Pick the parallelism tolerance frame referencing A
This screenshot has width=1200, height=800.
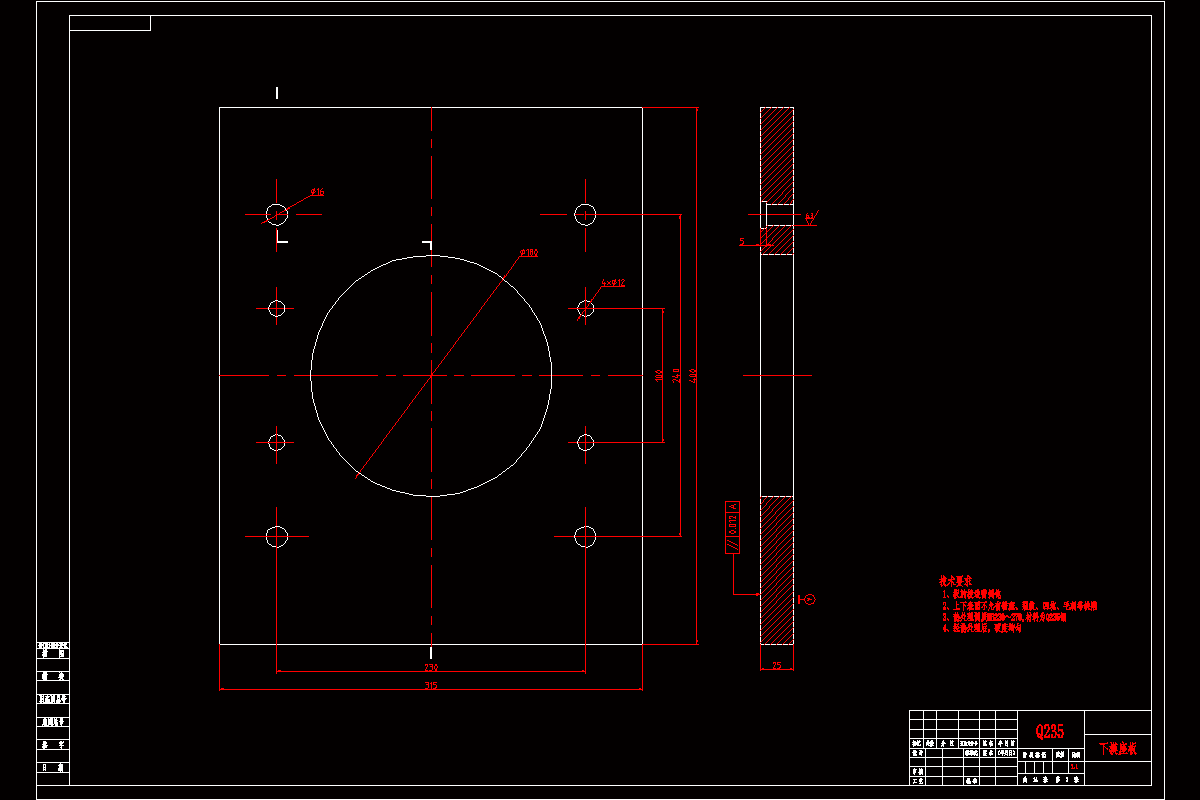pyautogui.click(x=733, y=527)
